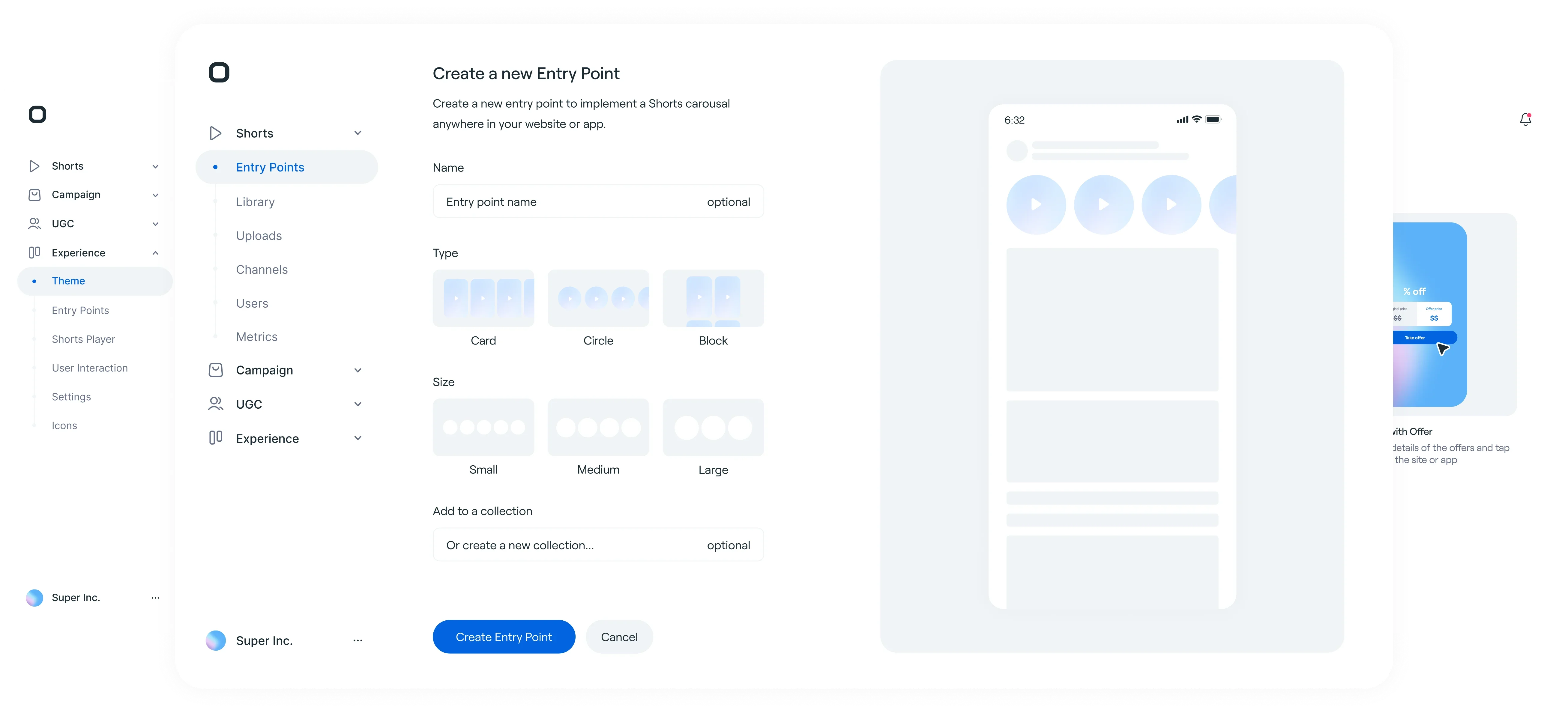
Task: Click the first play circle in the phone preview
Action: (1036, 205)
